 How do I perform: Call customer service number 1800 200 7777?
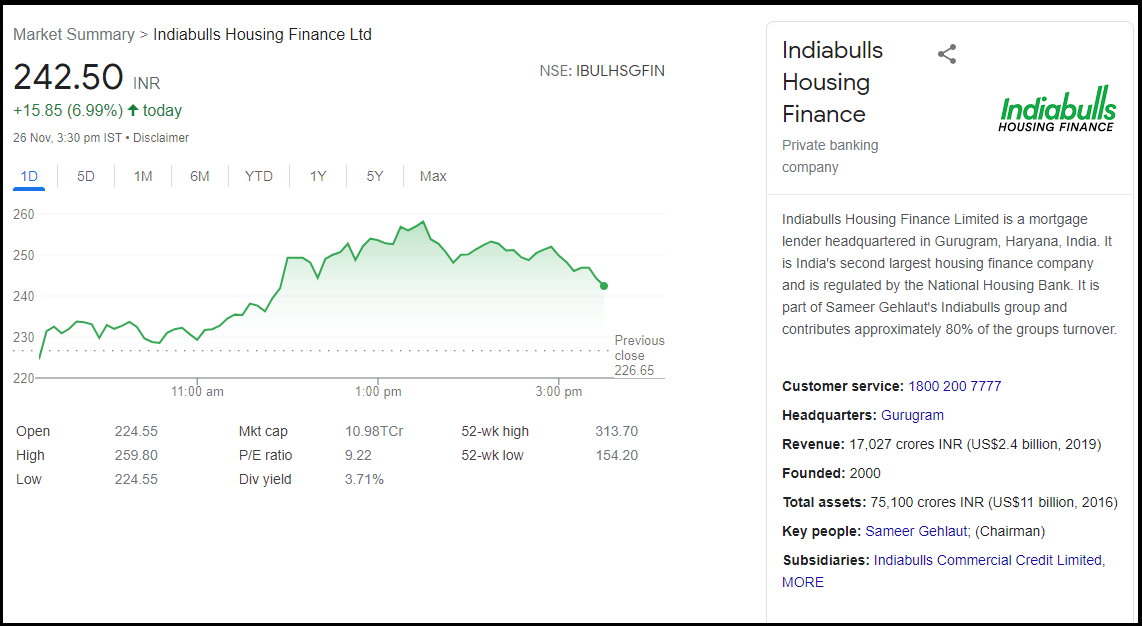(x=955, y=387)
